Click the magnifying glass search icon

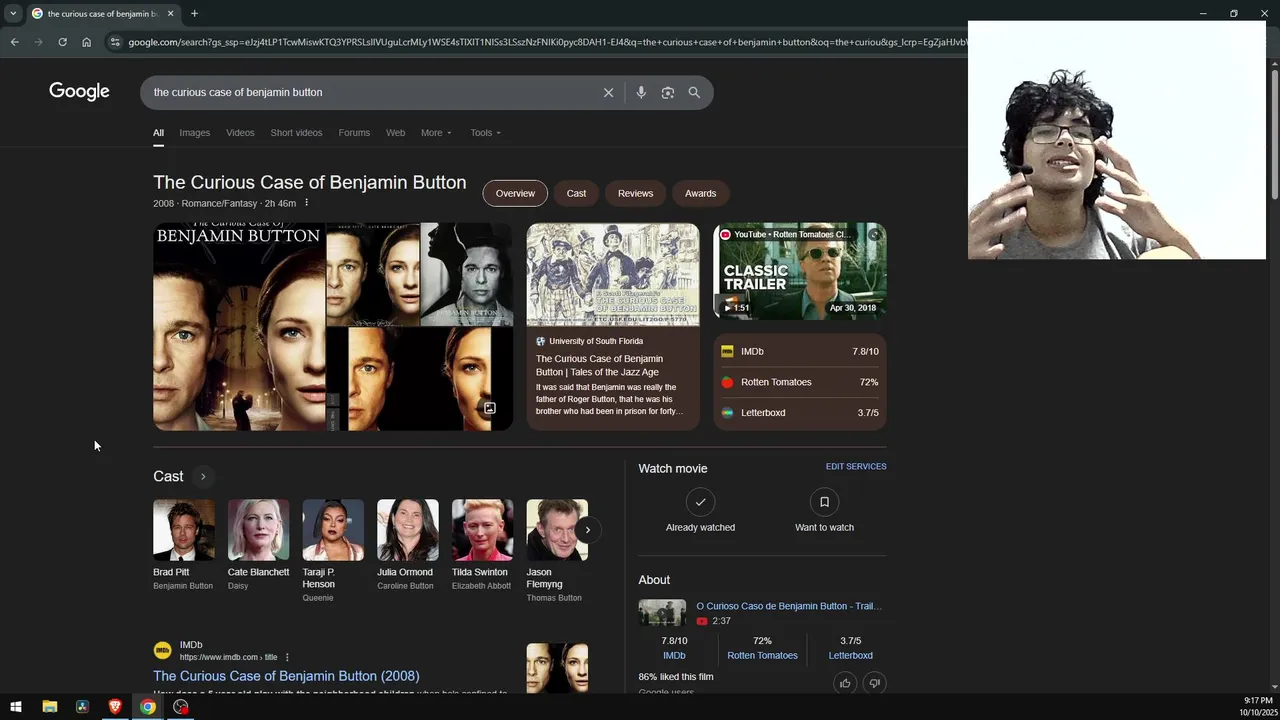[694, 93]
